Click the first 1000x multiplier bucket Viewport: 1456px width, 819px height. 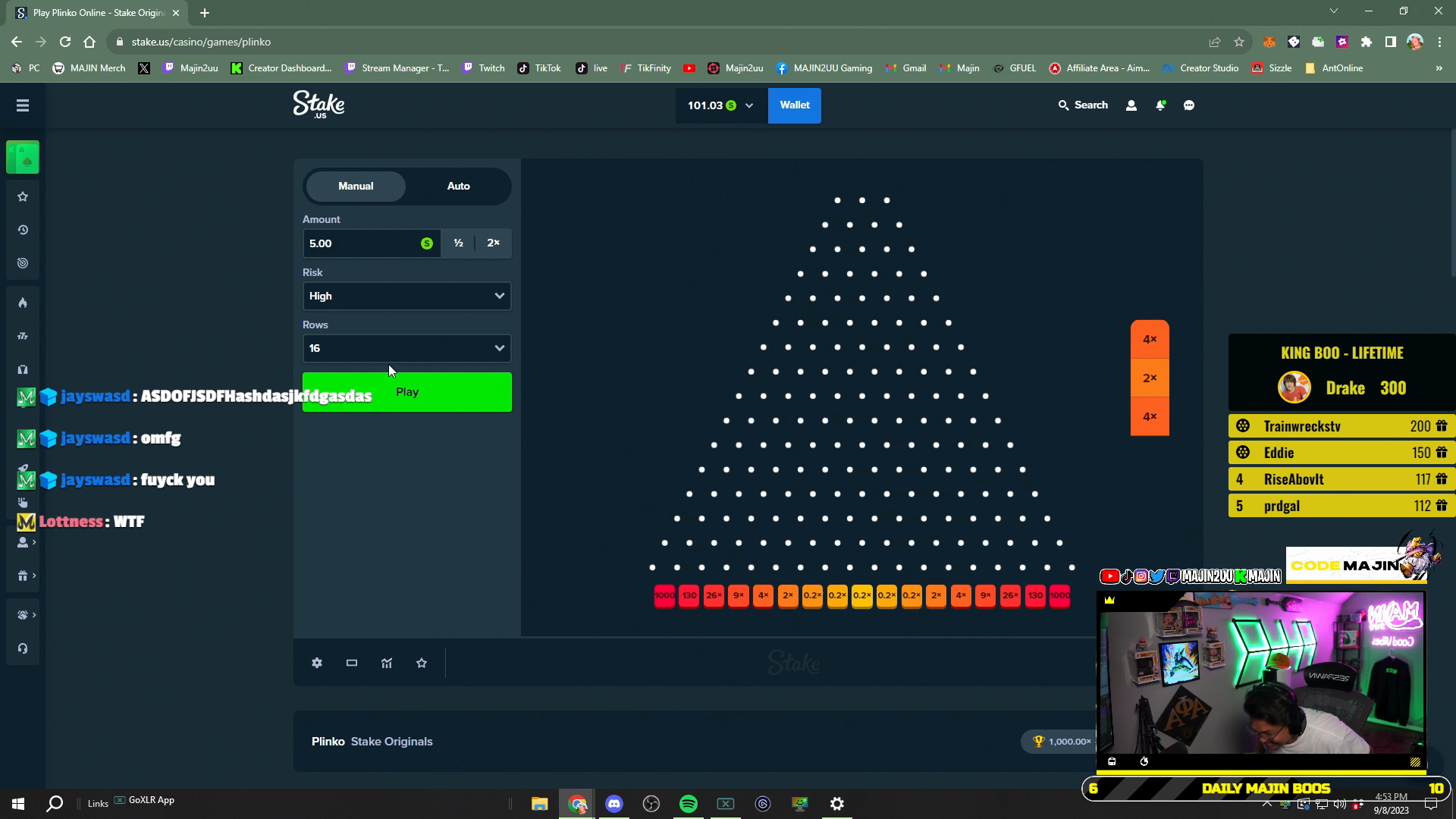(664, 596)
